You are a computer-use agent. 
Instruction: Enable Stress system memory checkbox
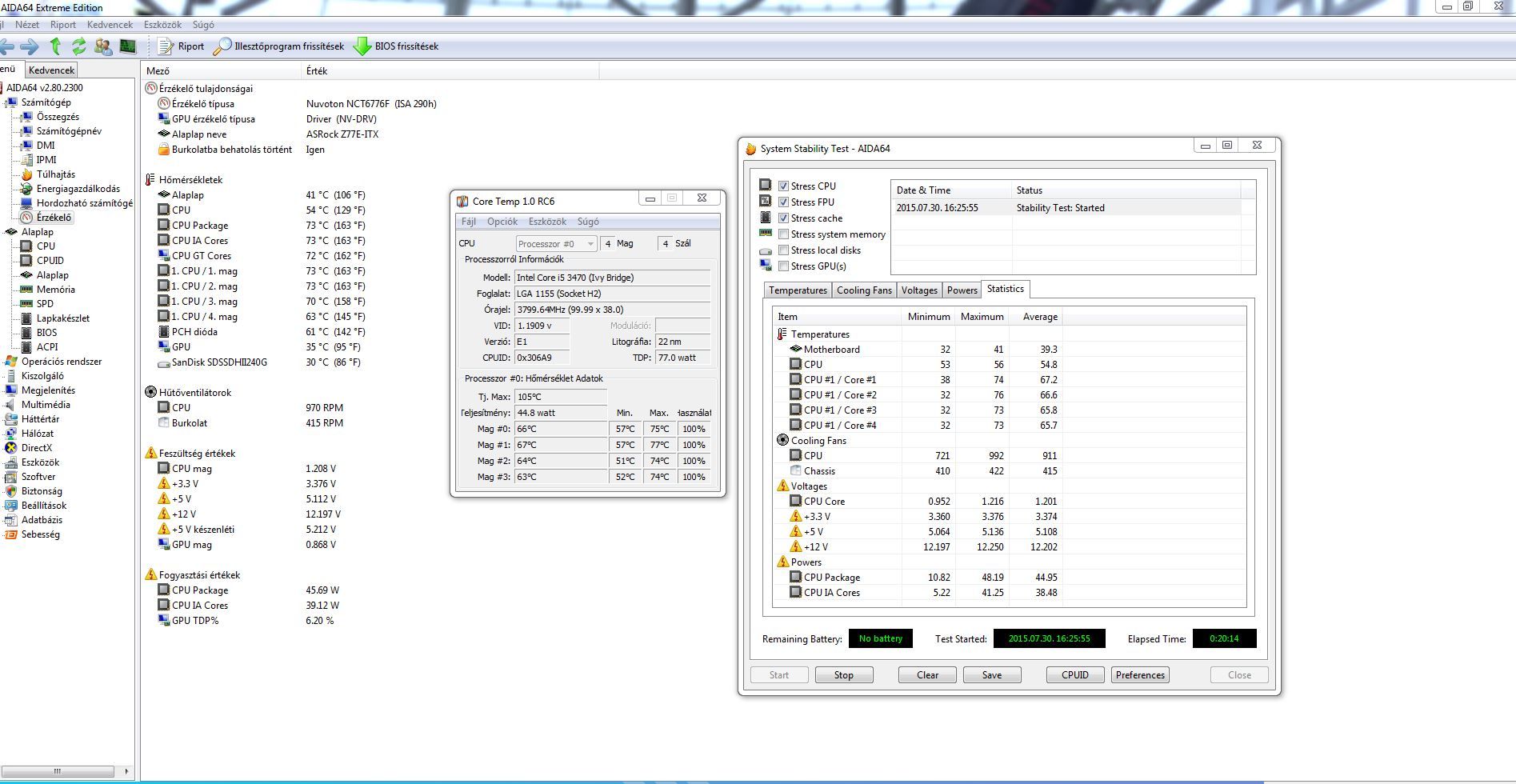783,234
